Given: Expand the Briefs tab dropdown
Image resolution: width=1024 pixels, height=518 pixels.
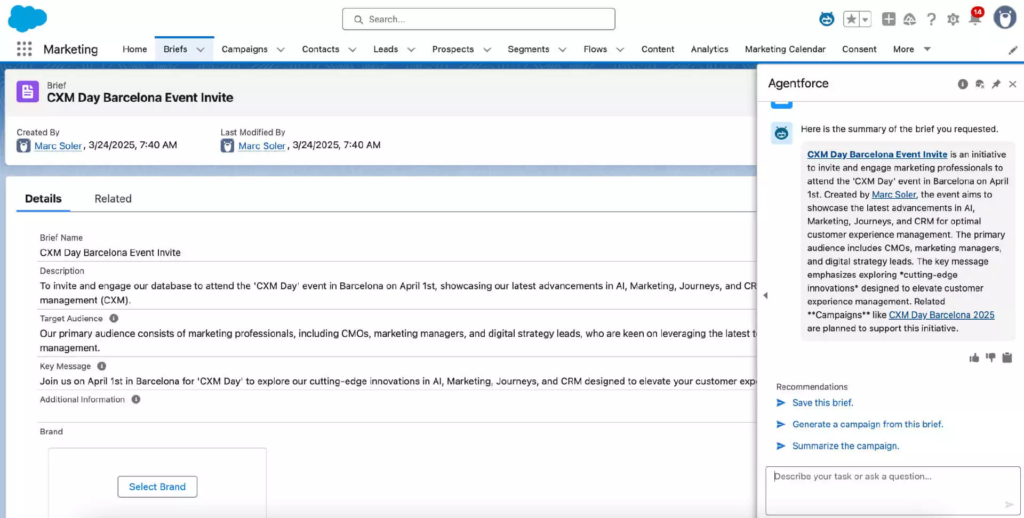Looking at the screenshot, I should click(x=200, y=50).
